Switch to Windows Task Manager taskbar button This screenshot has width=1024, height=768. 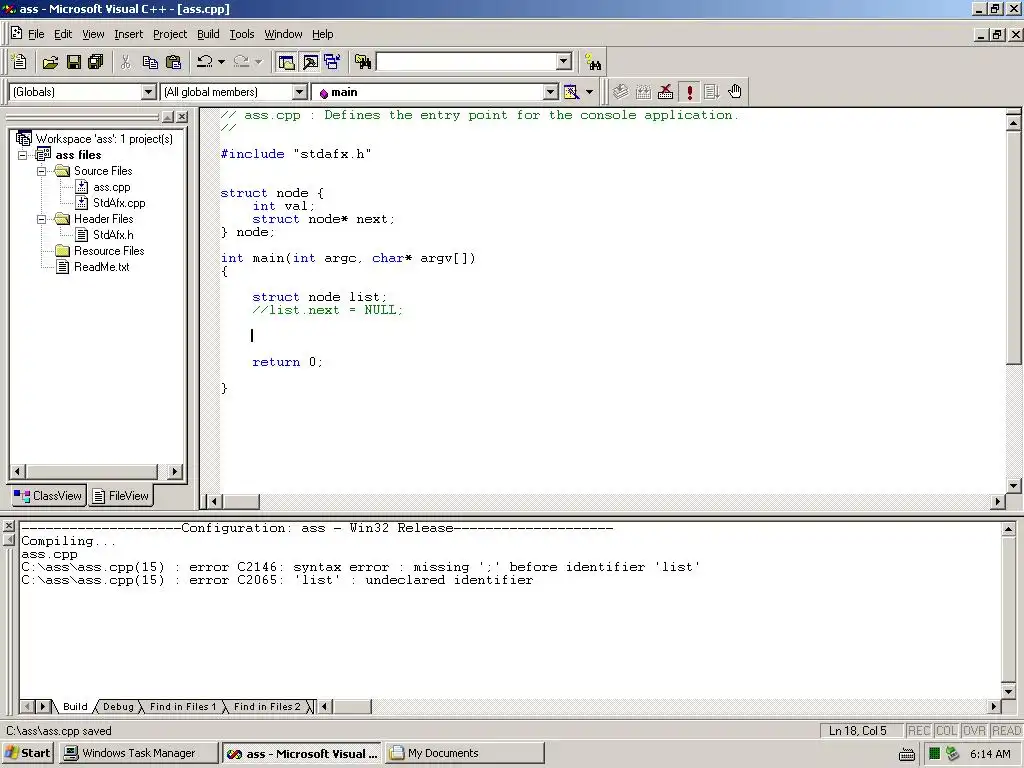137,753
